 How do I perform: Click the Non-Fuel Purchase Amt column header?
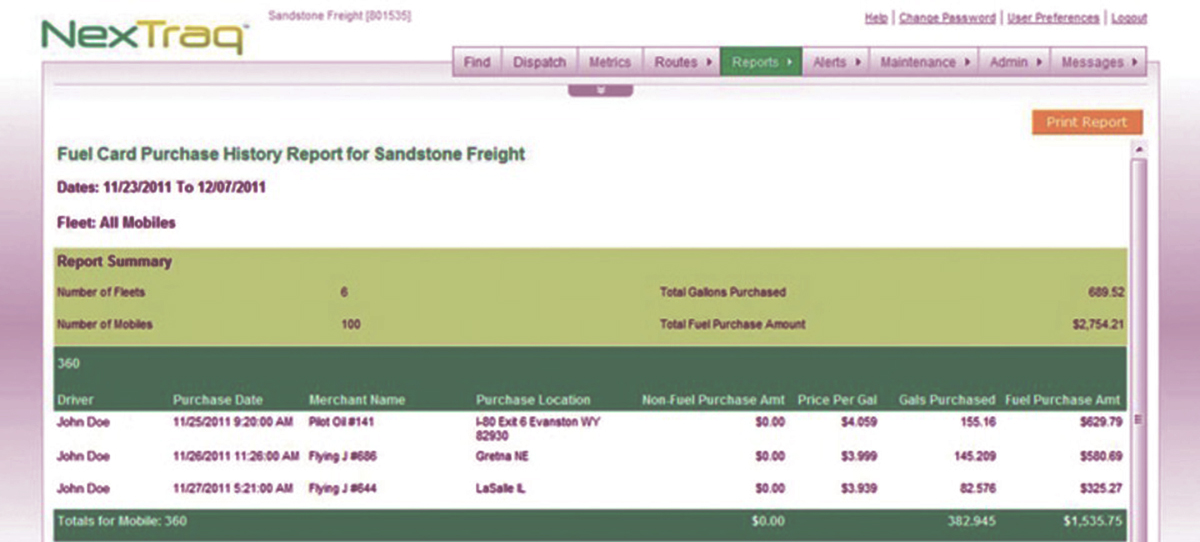pyautogui.click(x=713, y=400)
